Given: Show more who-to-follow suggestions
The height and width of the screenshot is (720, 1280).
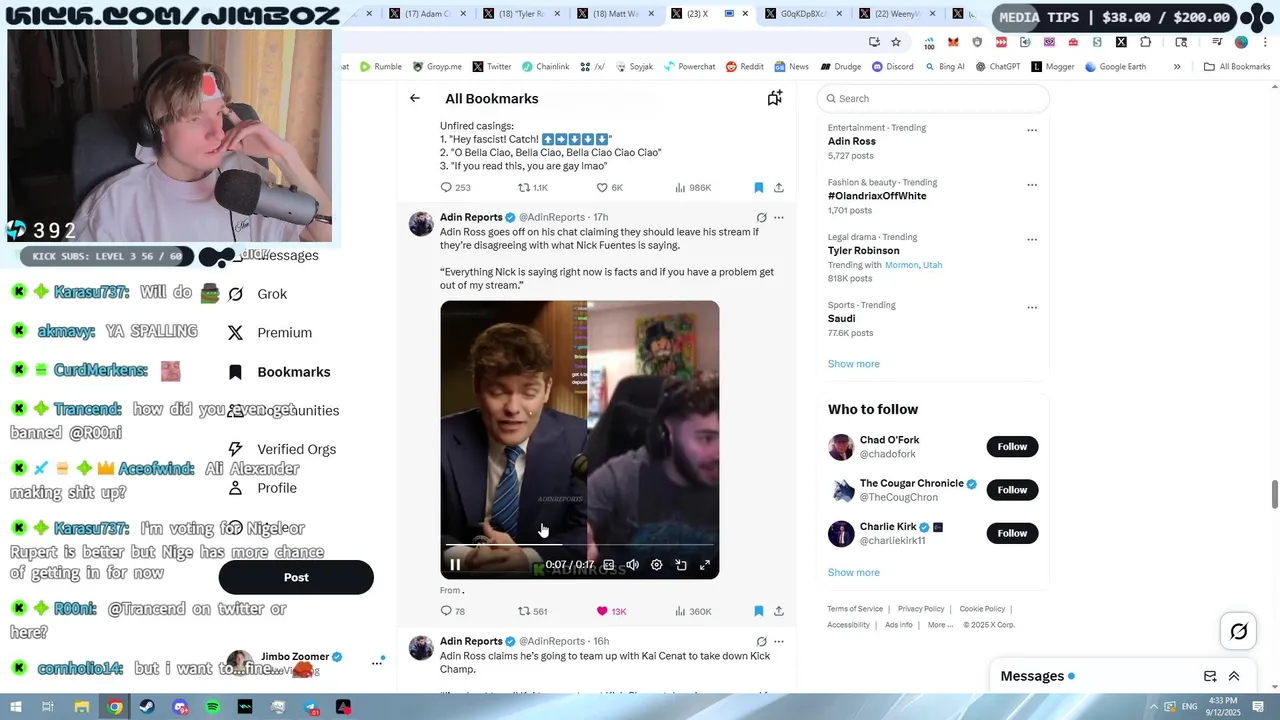Looking at the screenshot, I should coord(853,573).
